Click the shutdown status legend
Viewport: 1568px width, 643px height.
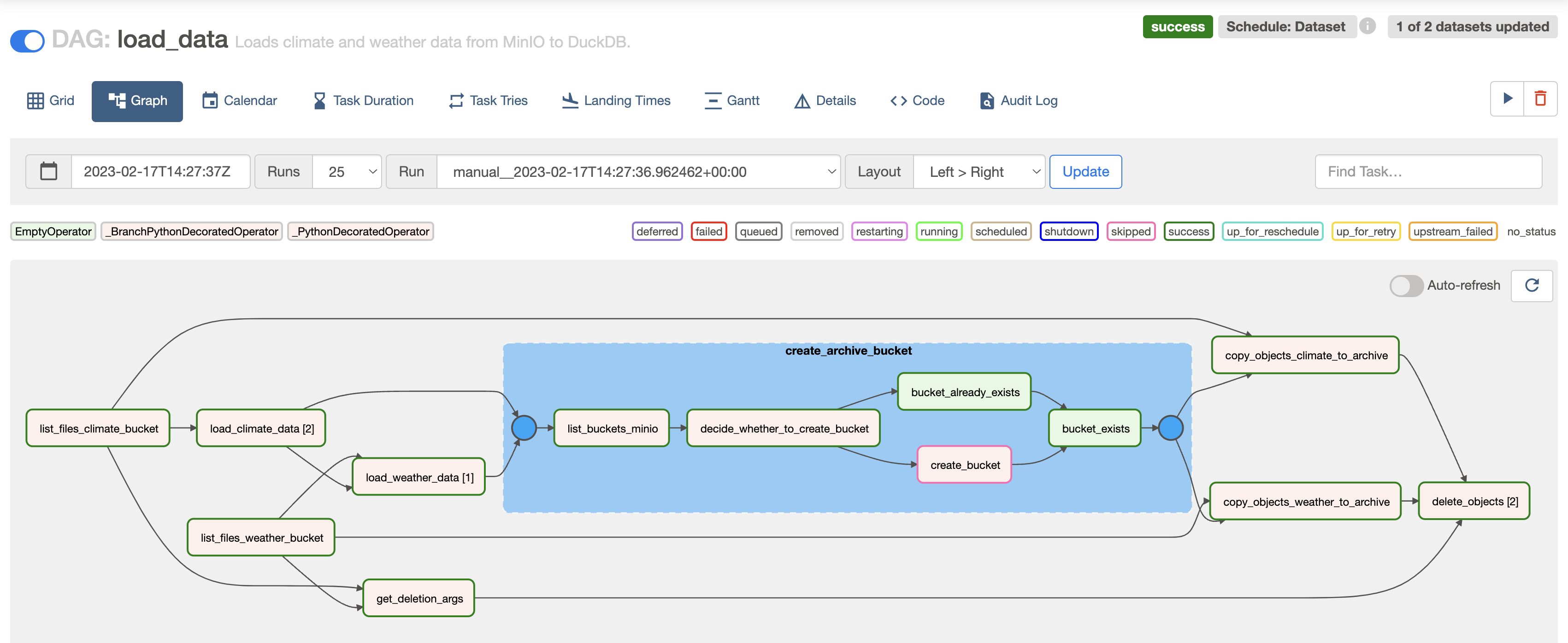[1069, 231]
